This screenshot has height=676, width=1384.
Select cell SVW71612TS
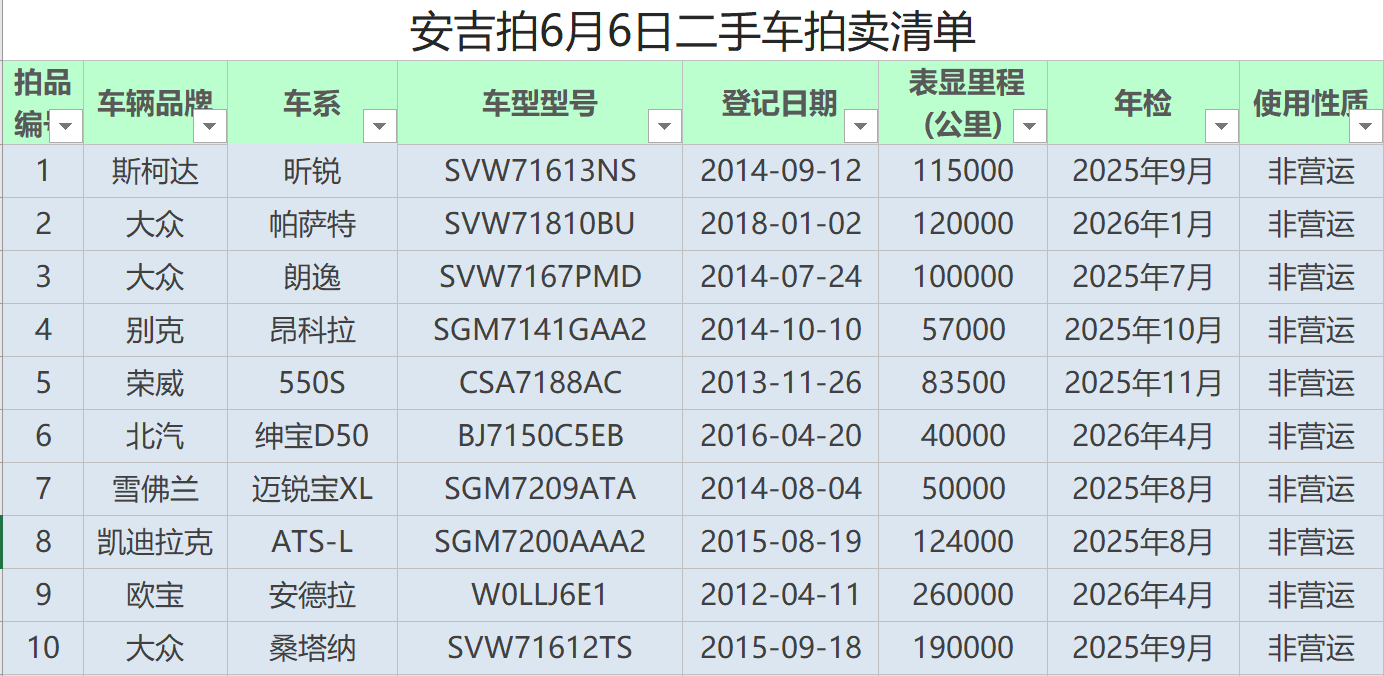click(x=540, y=648)
